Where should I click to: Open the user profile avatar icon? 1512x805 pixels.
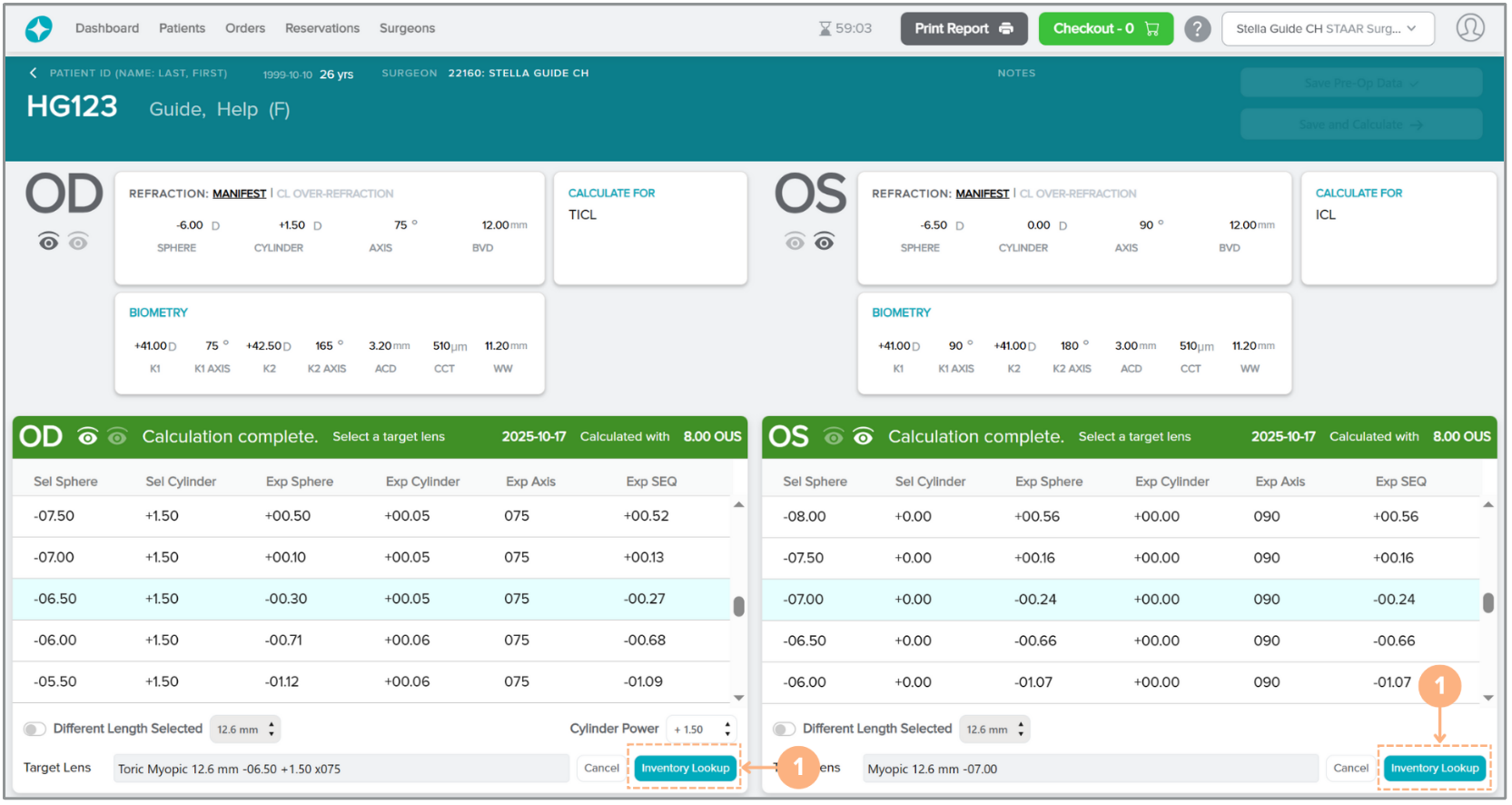coord(1469,28)
